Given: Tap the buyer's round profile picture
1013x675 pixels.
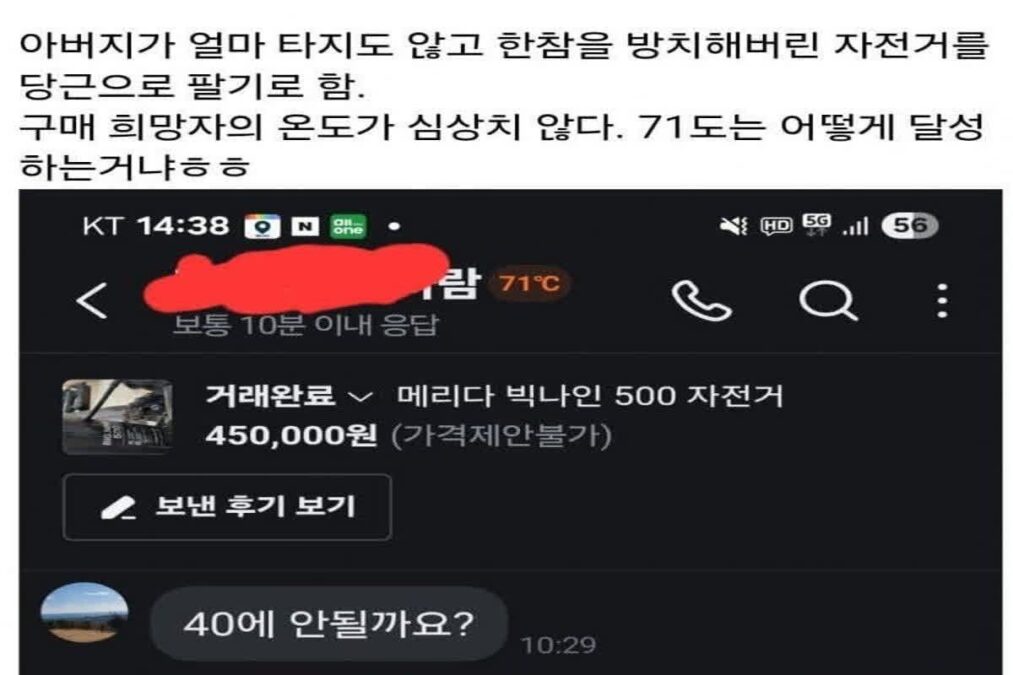Looking at the screenshot, I should tap(84, 612).
